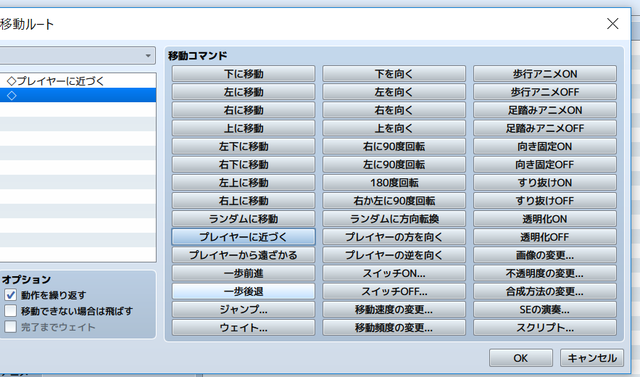This screenshot has height=377, width=640.
Task: Toggle the 完了までウェイト checkbox
Action: 10,327
